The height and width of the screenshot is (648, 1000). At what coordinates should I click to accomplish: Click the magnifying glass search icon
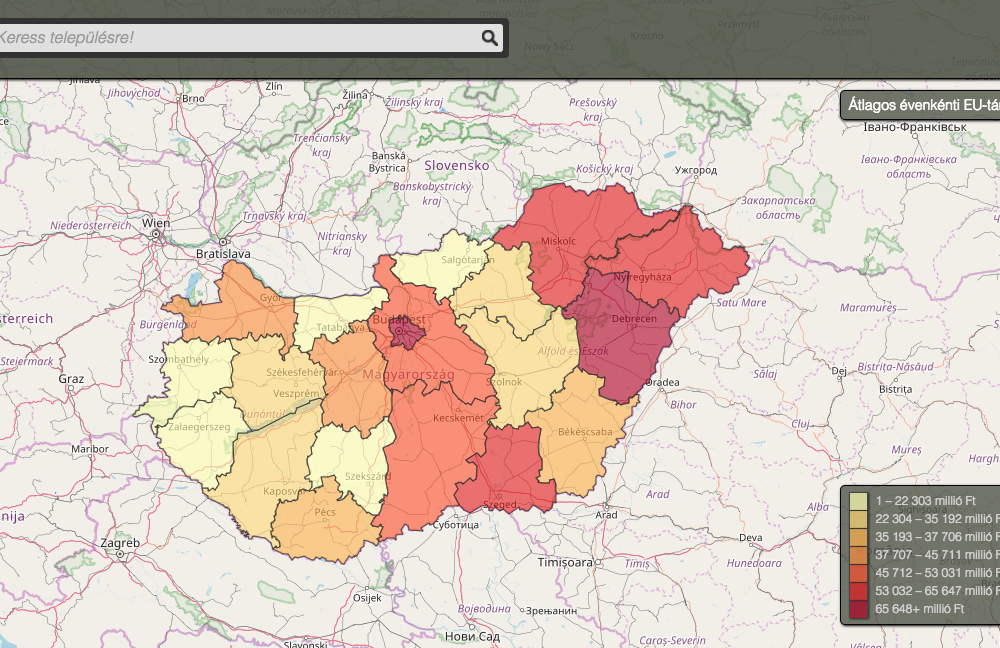click(x=489, y=38)
